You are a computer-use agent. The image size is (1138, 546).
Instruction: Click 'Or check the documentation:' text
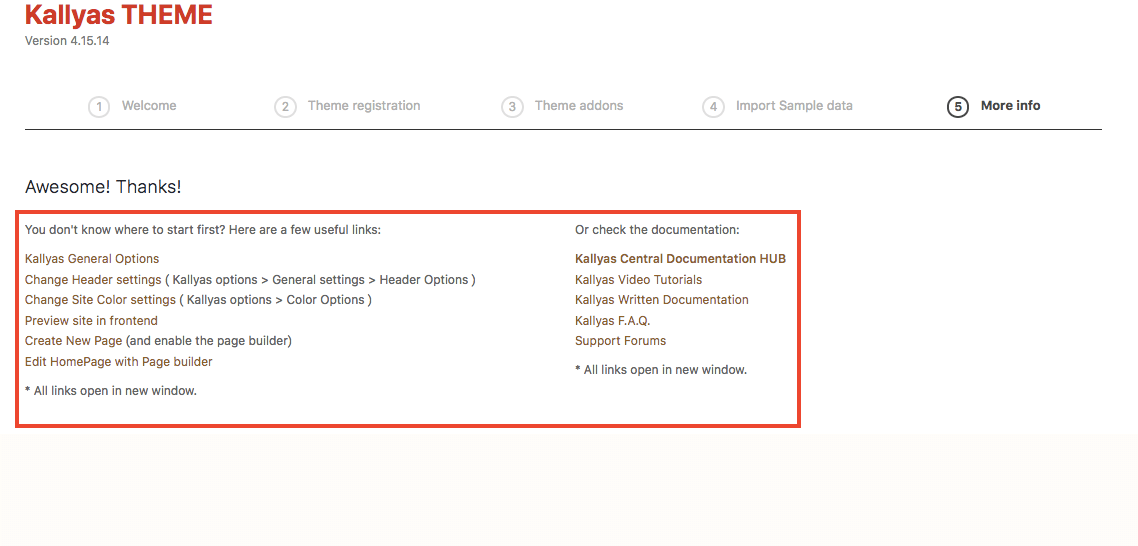[x=657, y=230]
